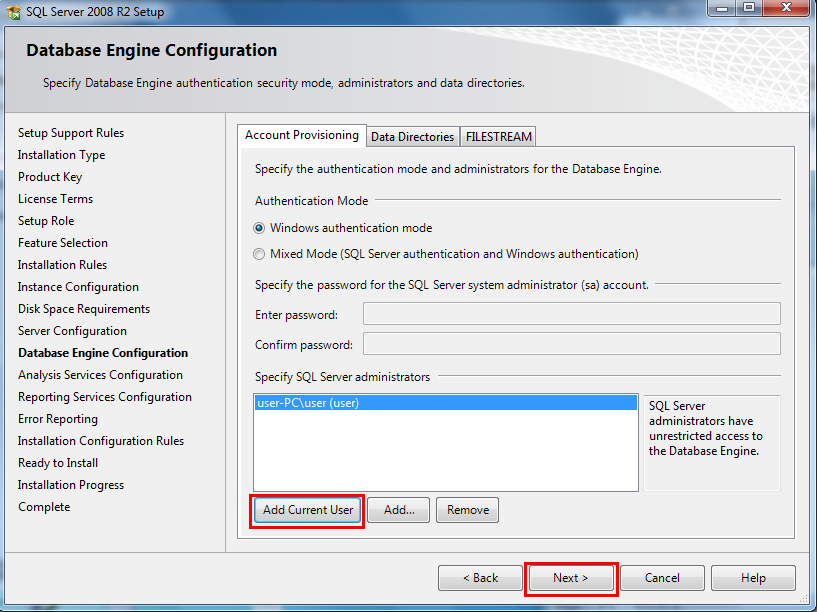This screenshot has height=612, width=817.
Task: Go back with the < Back button
Action: [x=480, y=578]
